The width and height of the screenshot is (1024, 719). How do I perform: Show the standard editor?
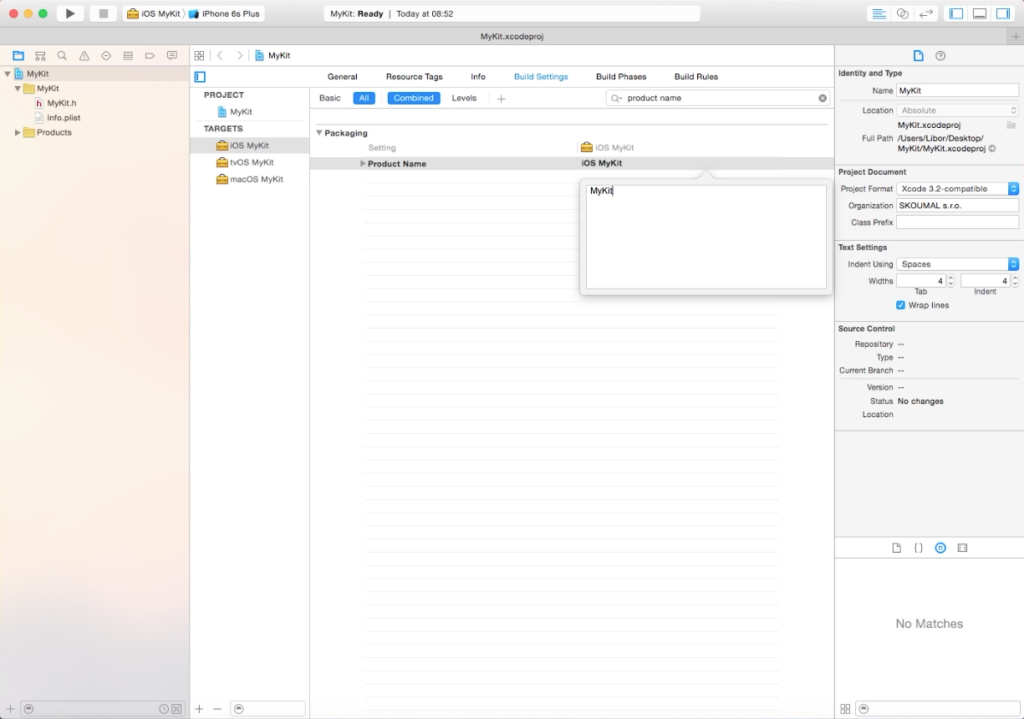point(879,13)
